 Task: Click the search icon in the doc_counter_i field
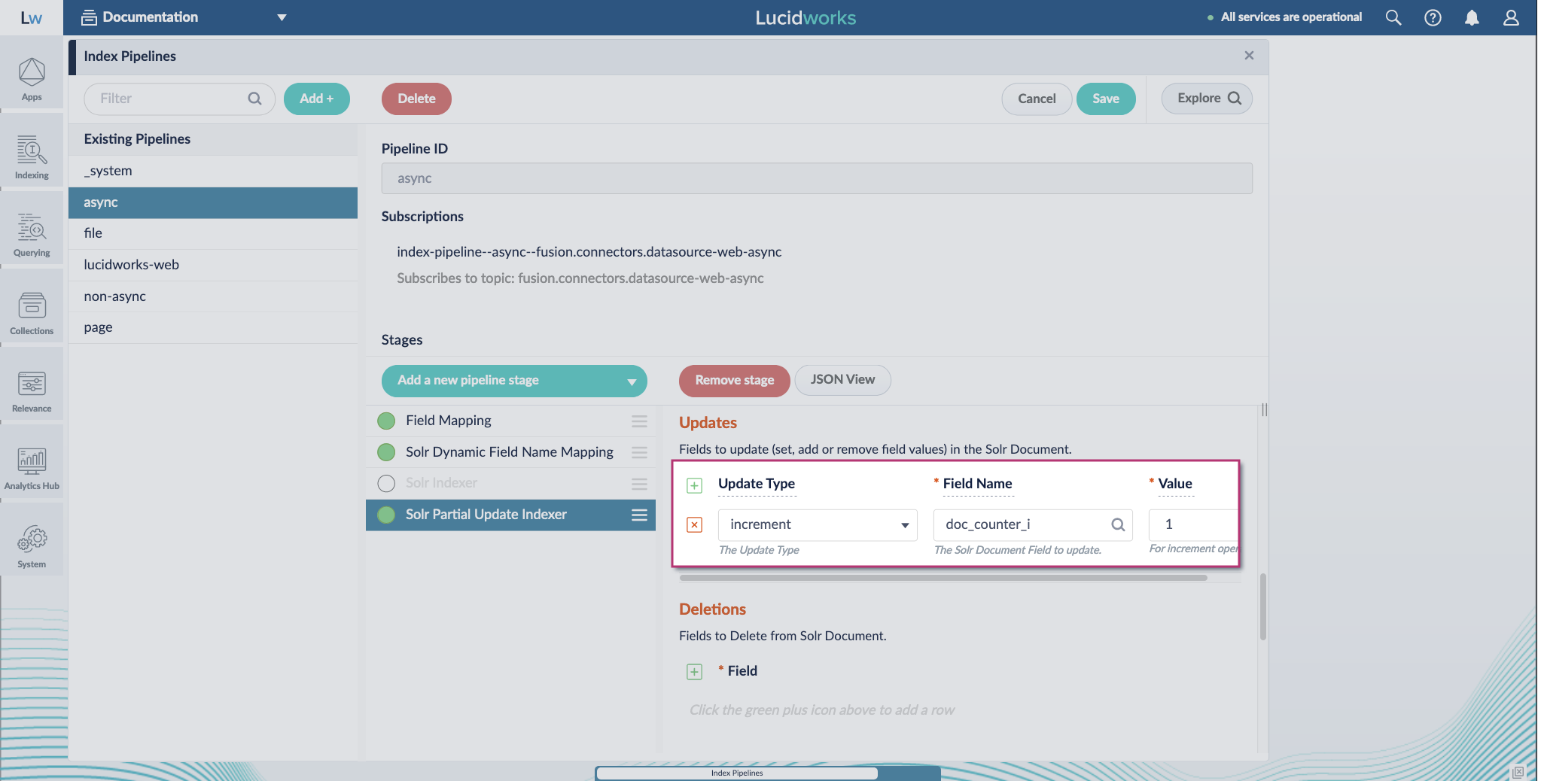(x=1118, y=525)
